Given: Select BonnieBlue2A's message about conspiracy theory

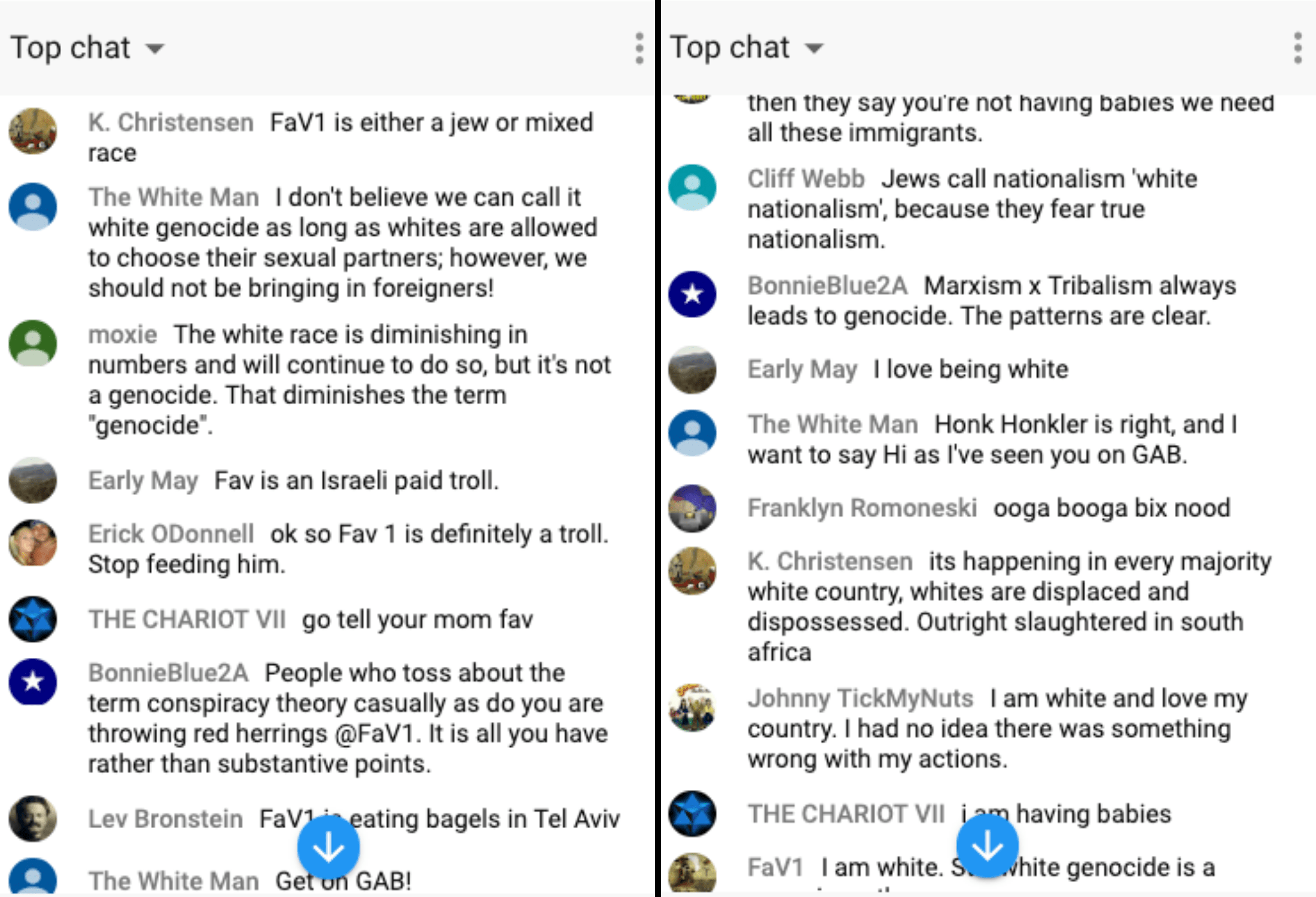Looking at the screenshot, I should point(348,718).
